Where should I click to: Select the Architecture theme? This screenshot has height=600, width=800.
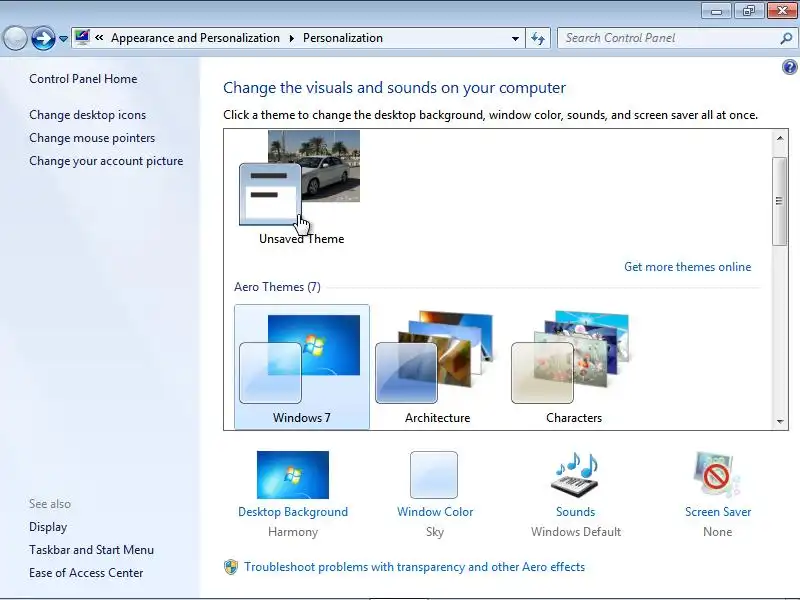tap(437, 366)
